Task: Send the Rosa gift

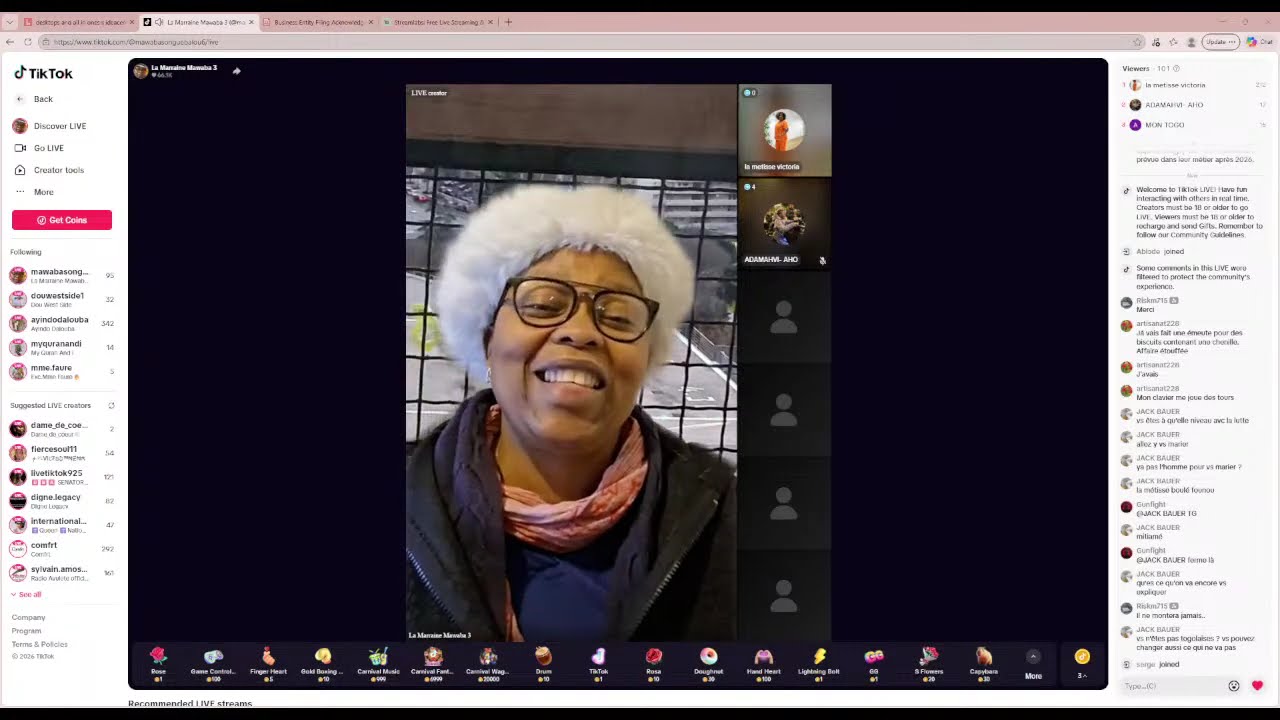Action: coord(653,663)
